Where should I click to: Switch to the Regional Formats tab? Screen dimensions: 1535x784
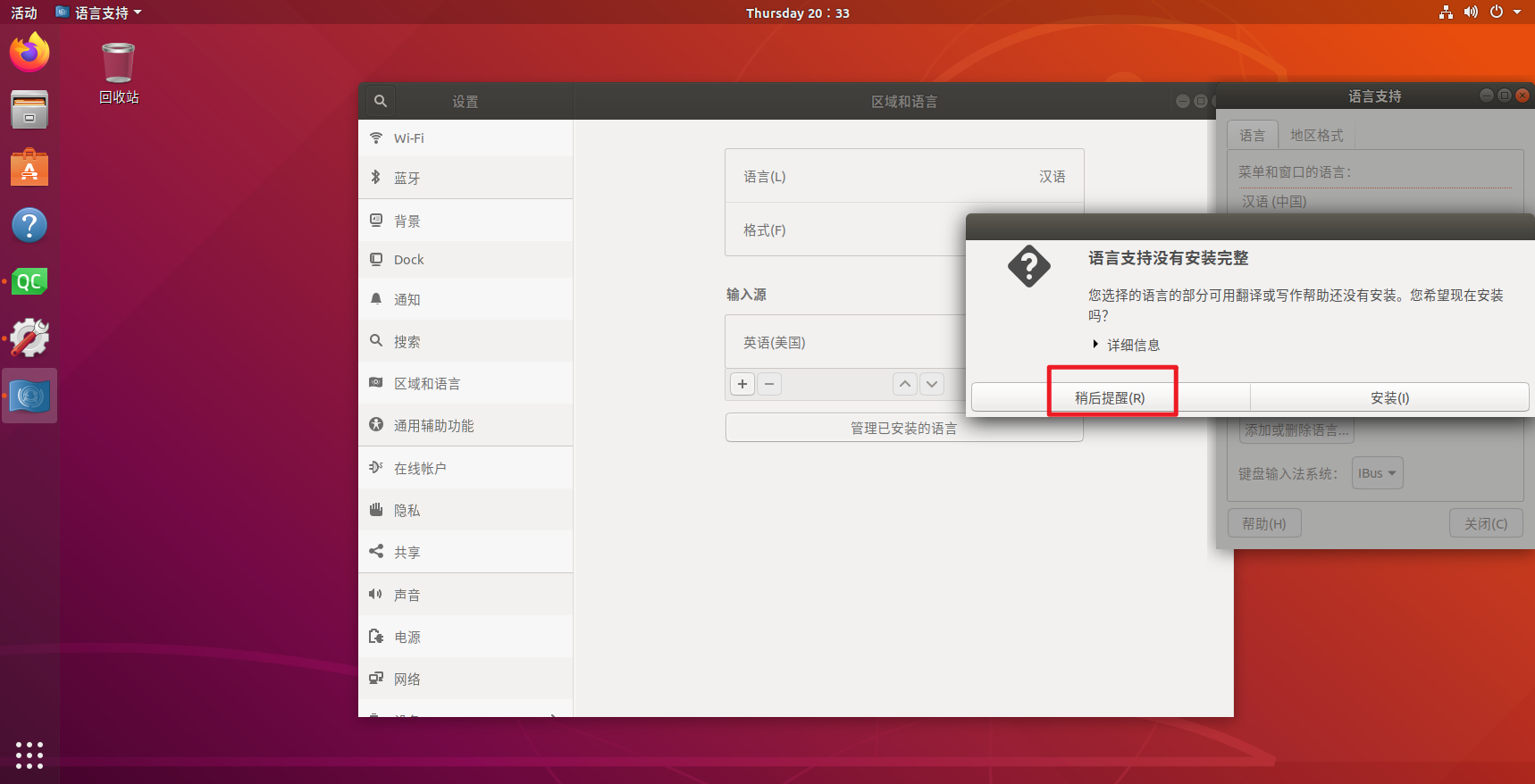click(1316, 135)
